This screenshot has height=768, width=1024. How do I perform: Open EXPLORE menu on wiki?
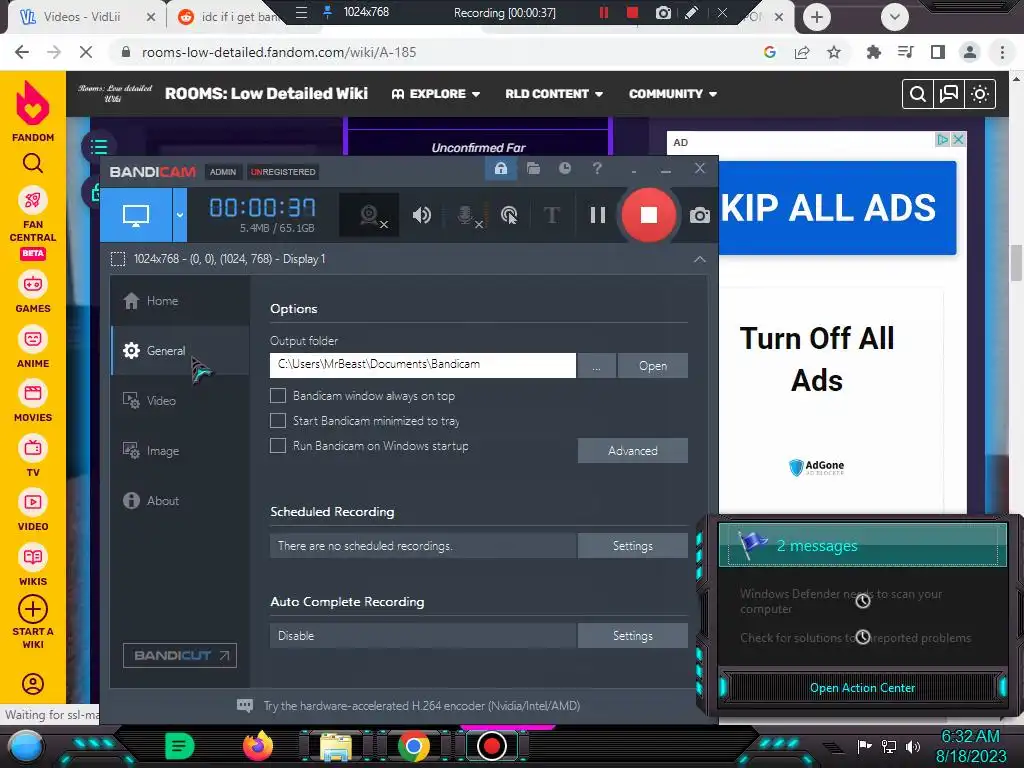[x=436, y=94]
